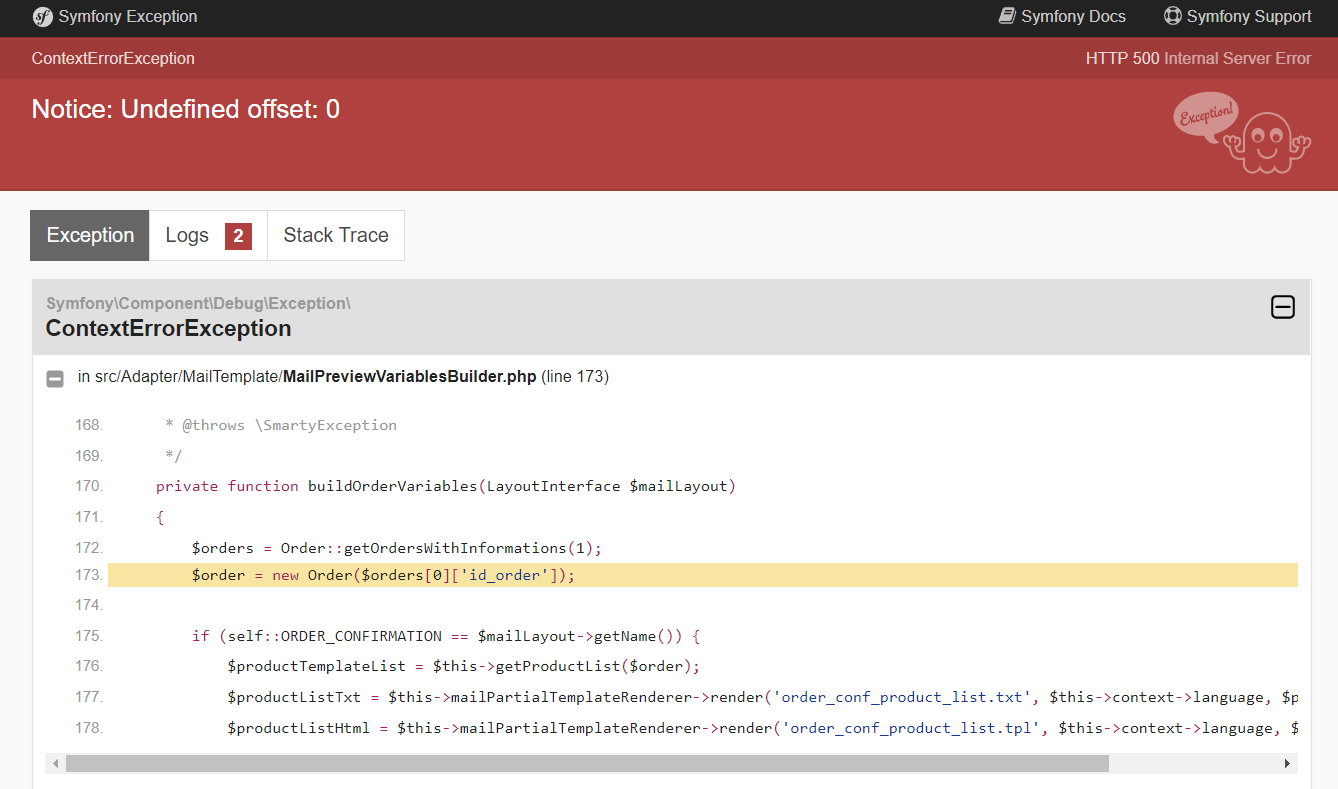Collapse the ContextErrorException block with minus icon
The width and height of the screenshot is (1338, 789).
tap(1282, 307)
